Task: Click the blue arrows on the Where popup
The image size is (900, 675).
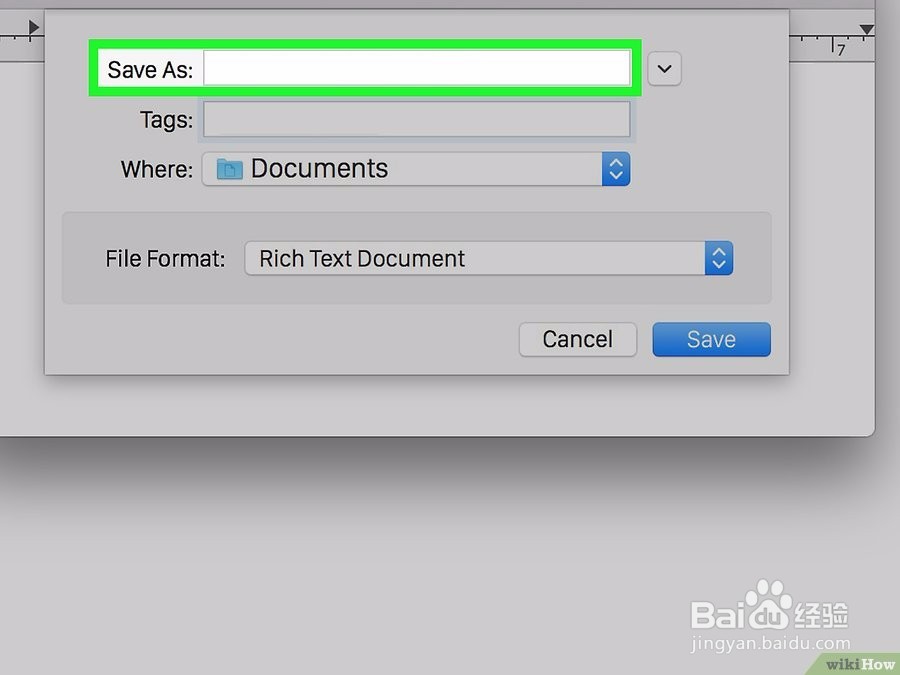Action: tap(616, 169)
